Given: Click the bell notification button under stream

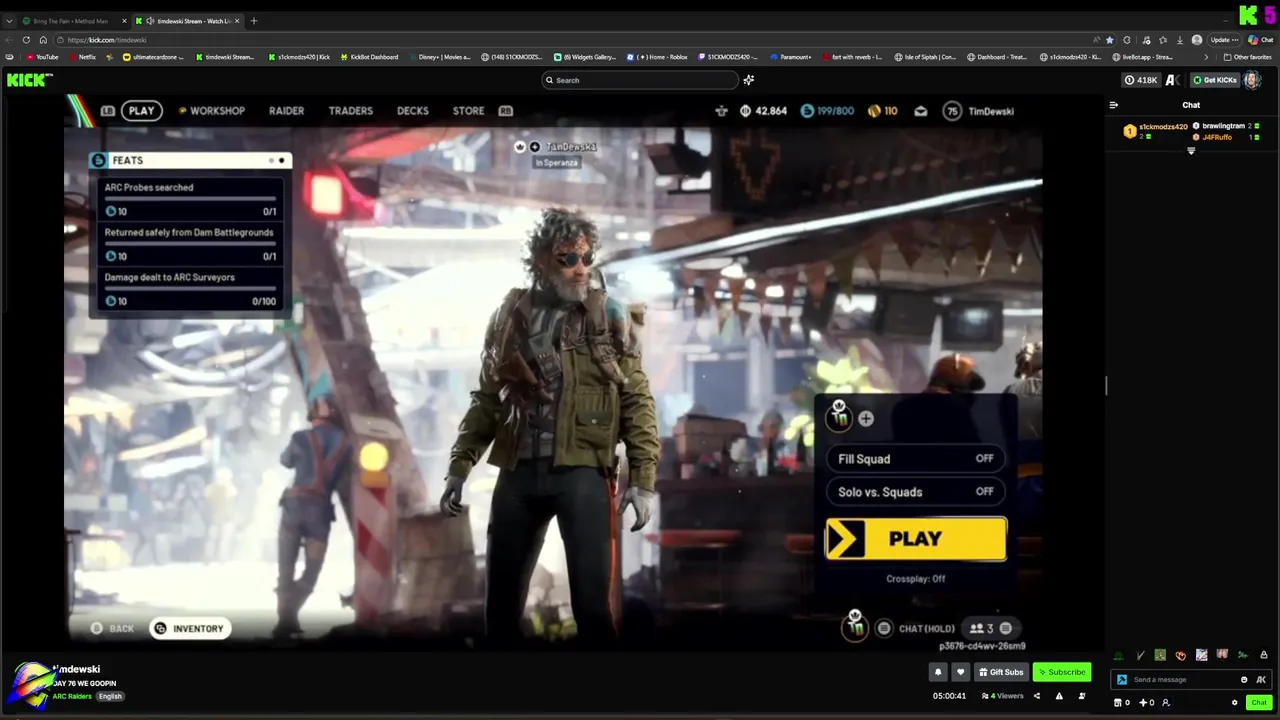Looking at the screenshot, I should (x=938, y=672).
